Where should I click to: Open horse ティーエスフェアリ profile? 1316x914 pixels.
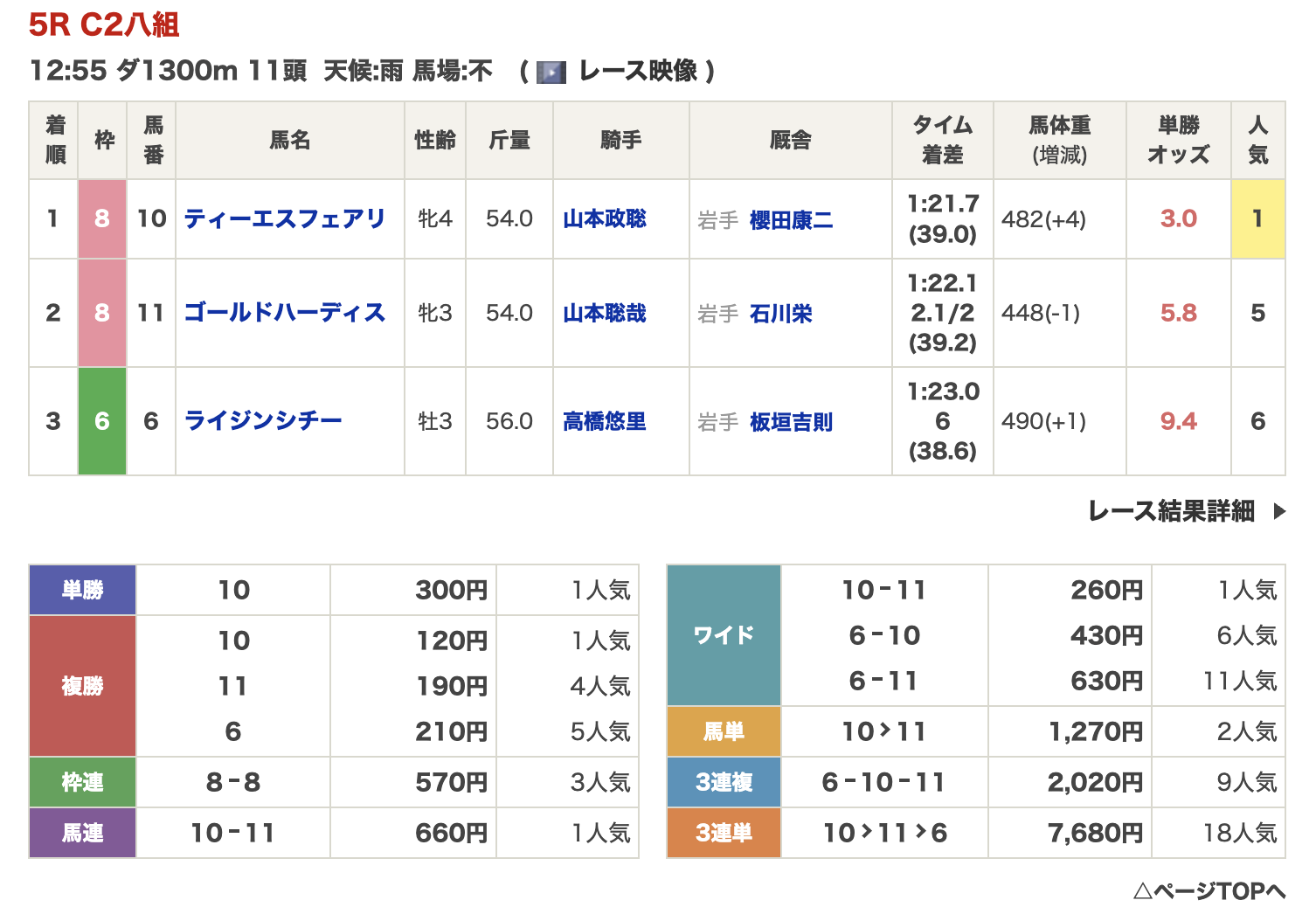(284, 218)
